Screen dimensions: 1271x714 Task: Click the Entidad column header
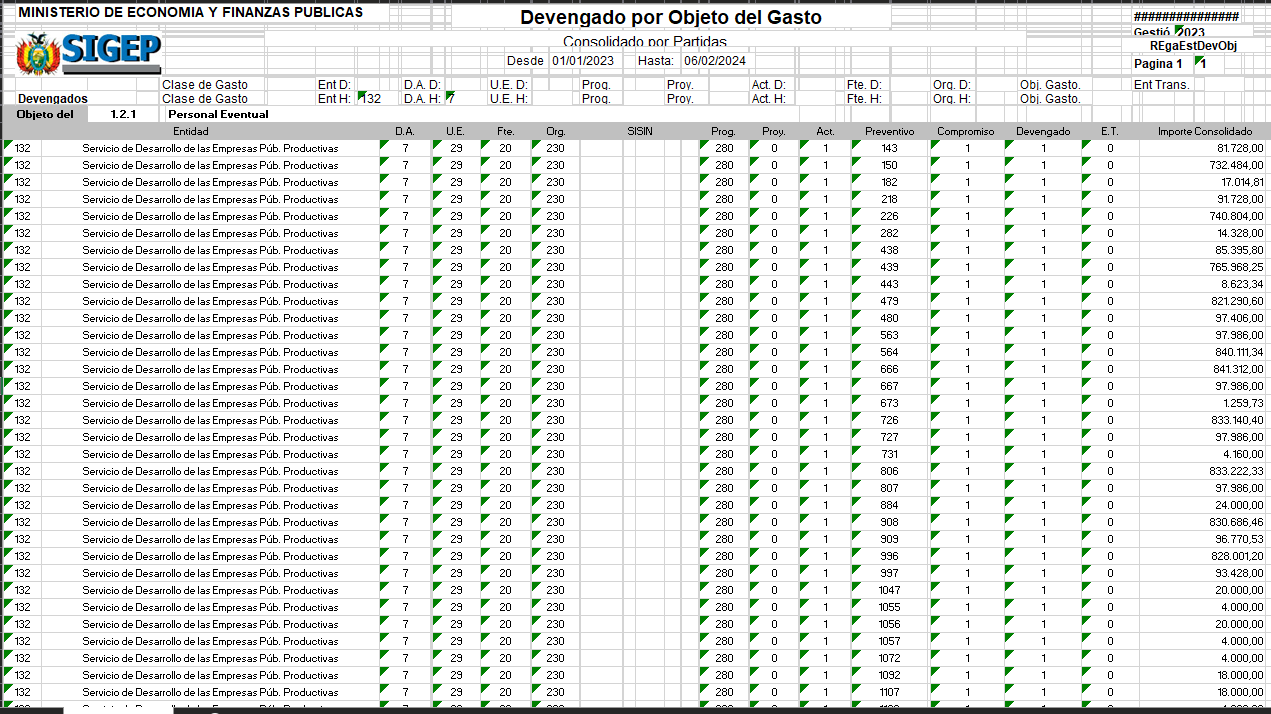click(190, 131)
